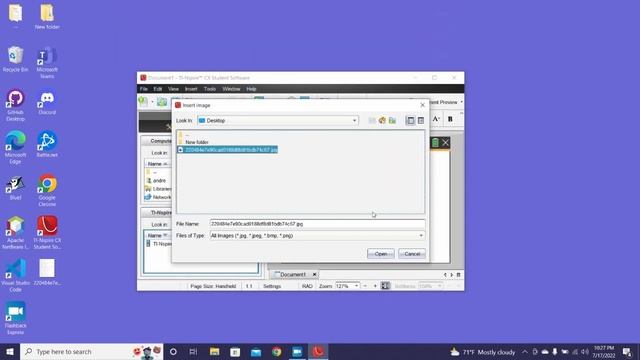Open Google Chrome from the taskbar
Viewport: 640px width, 360px height.
tap(276, 351)
